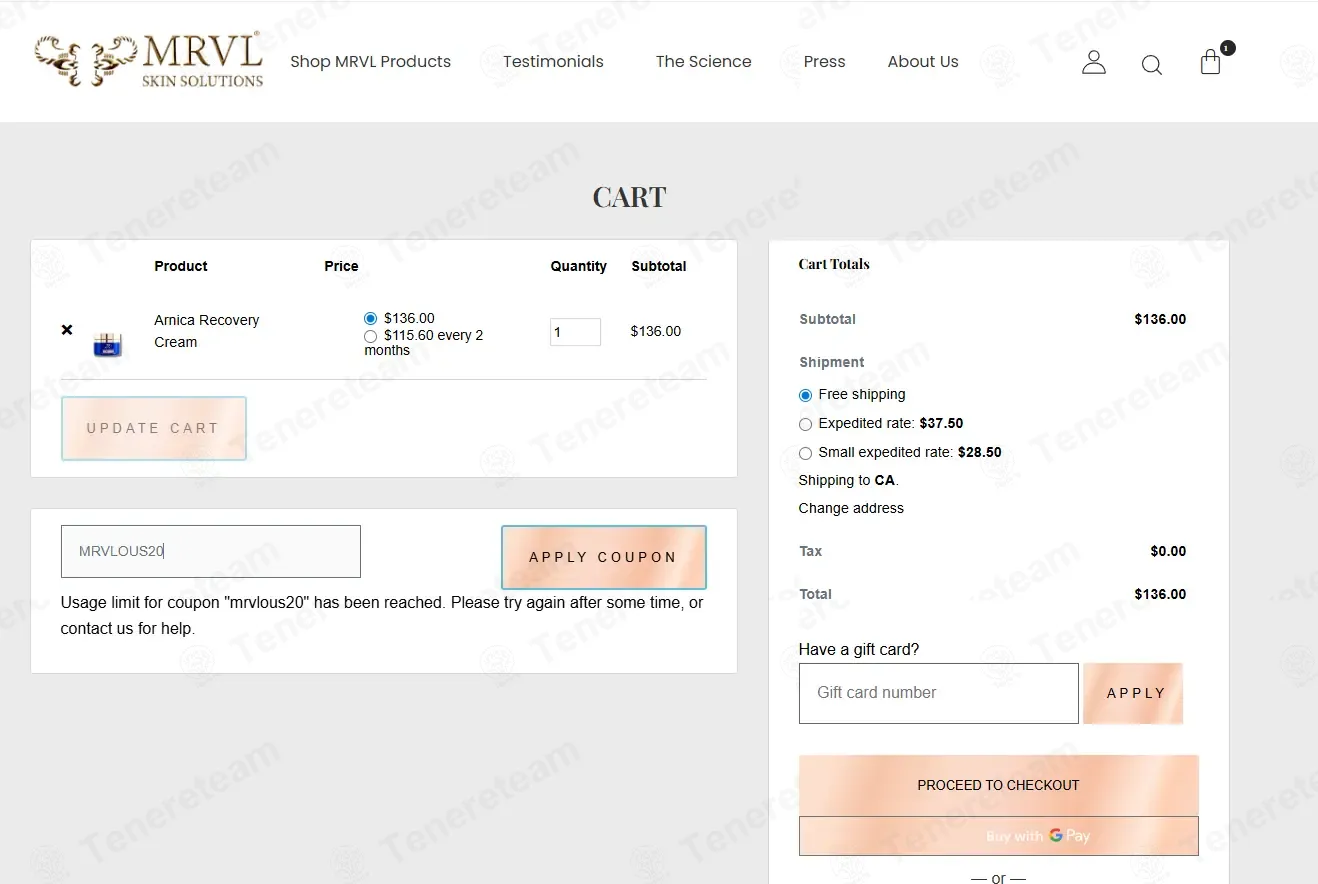Click the Gift card number field
Viewport: 1318px width, 884px height.
[x=939, y=693]
